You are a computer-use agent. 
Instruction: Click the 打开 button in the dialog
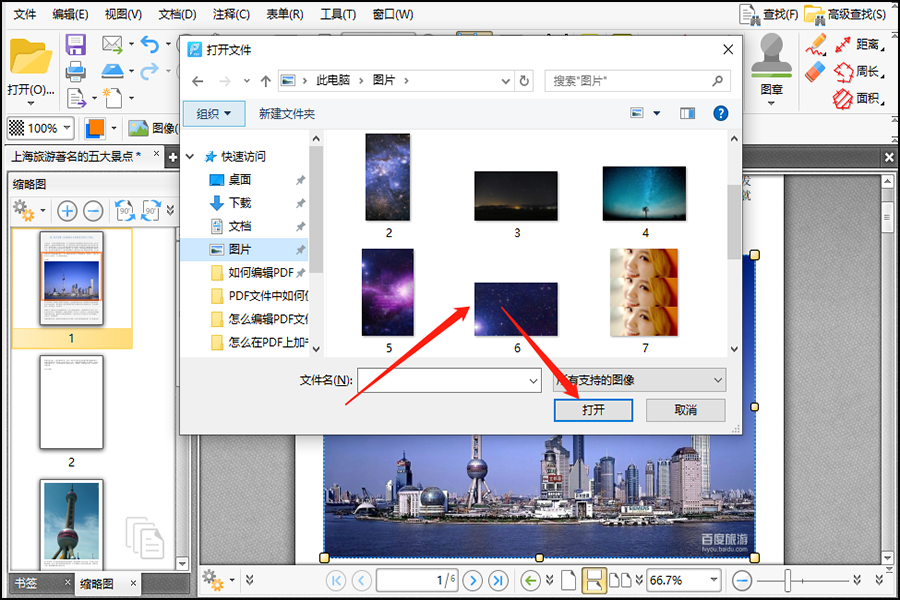point(593,410)
